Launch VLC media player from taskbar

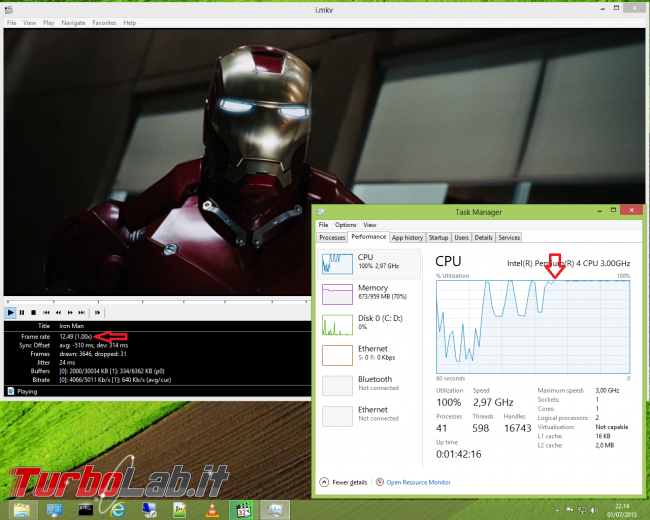pyautogui.click(x=212, y=510)
